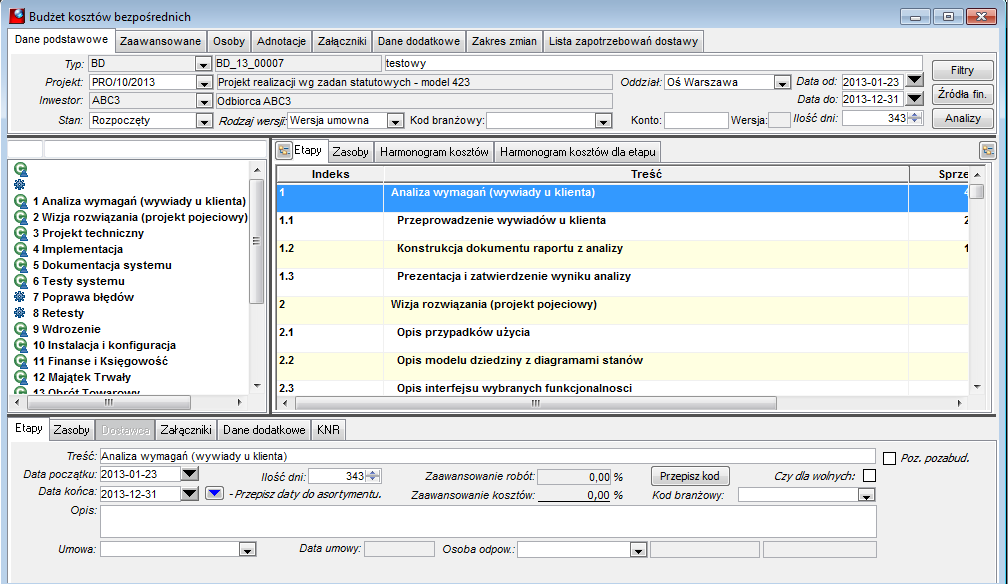Click the top Ilość dni spinner arrows
1008x584 pixels.
tap(915, 118)
